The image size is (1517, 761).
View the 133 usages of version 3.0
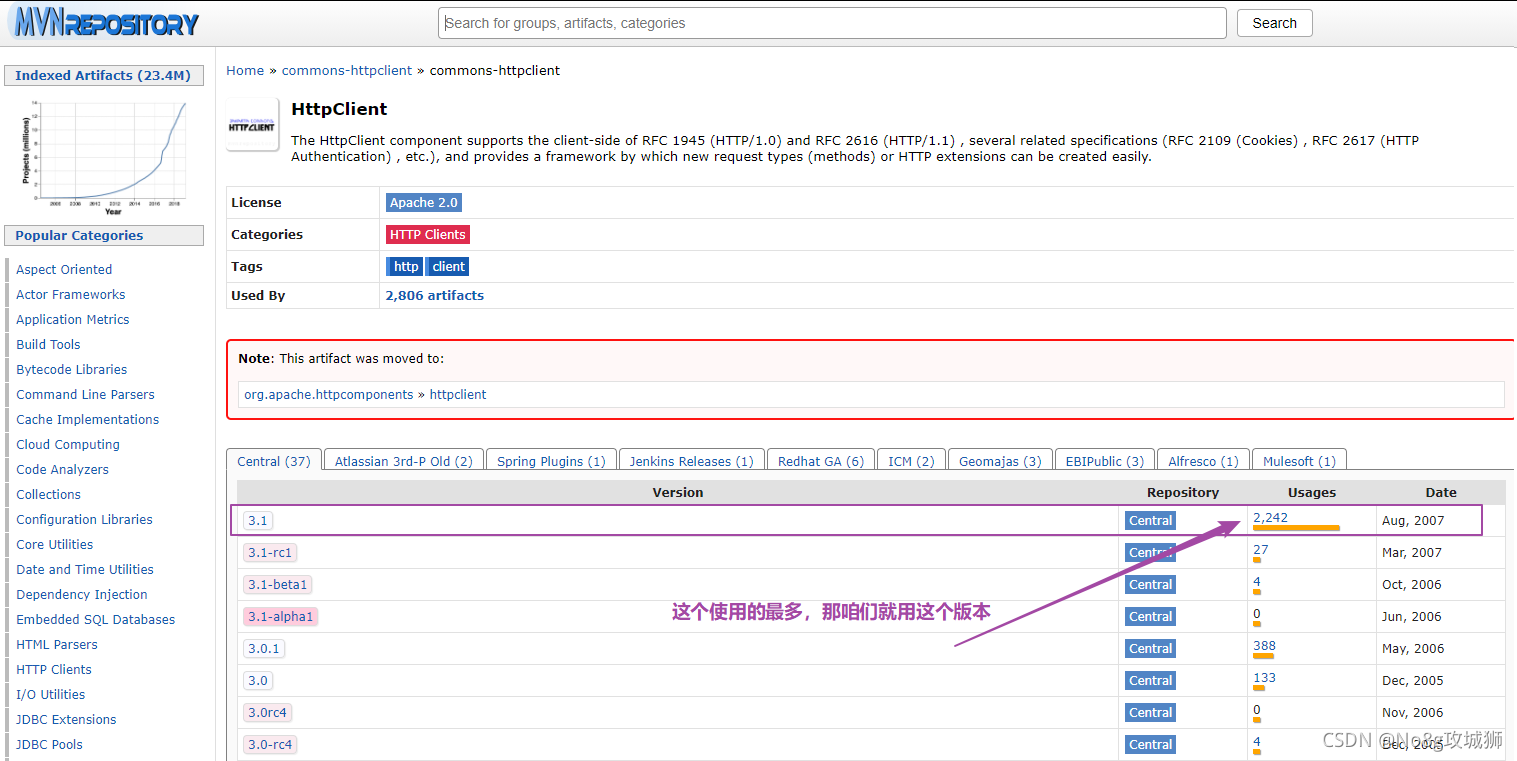(1264, 677)
